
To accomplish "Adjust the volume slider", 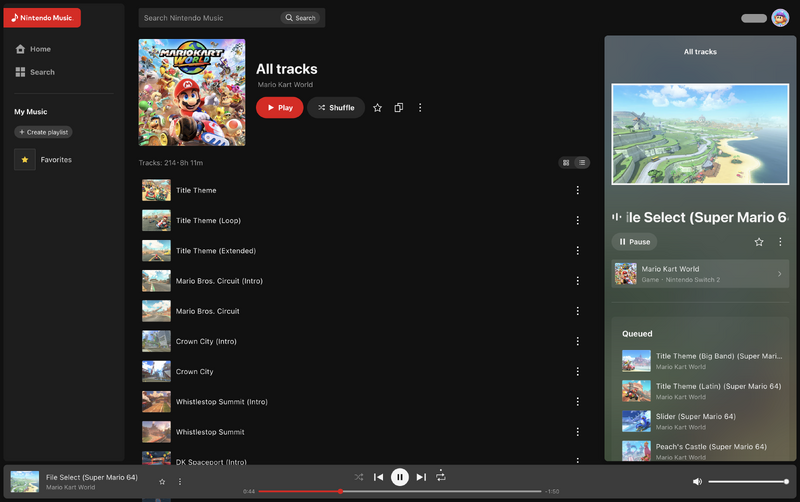I will pos(748,482).
